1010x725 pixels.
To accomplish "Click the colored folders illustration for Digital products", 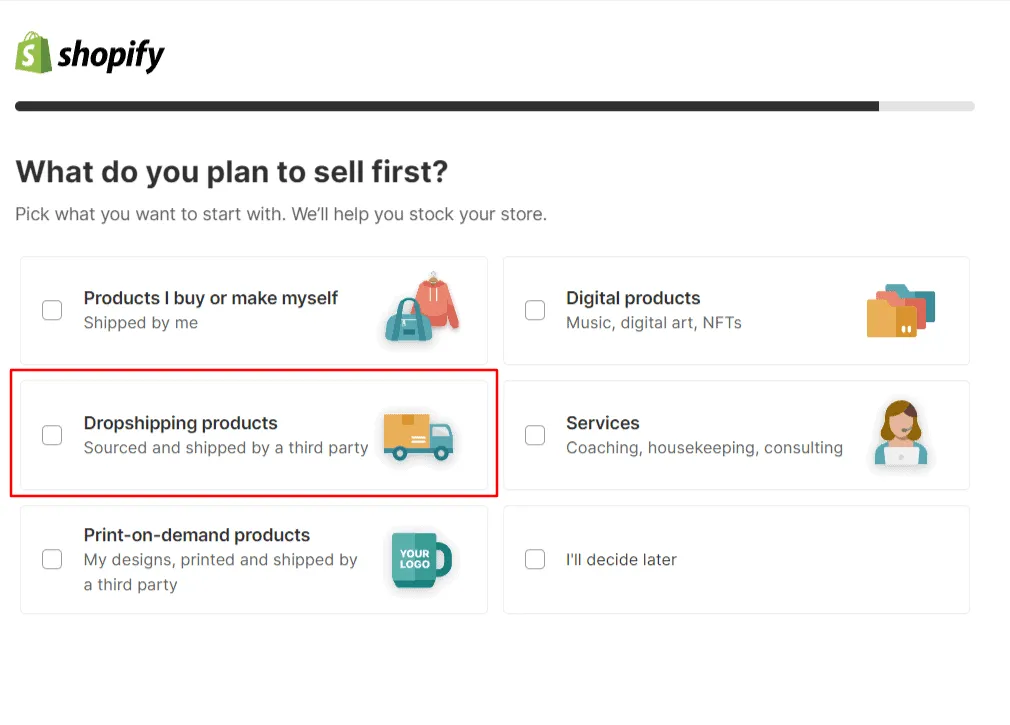I will (x=900, y=311).
